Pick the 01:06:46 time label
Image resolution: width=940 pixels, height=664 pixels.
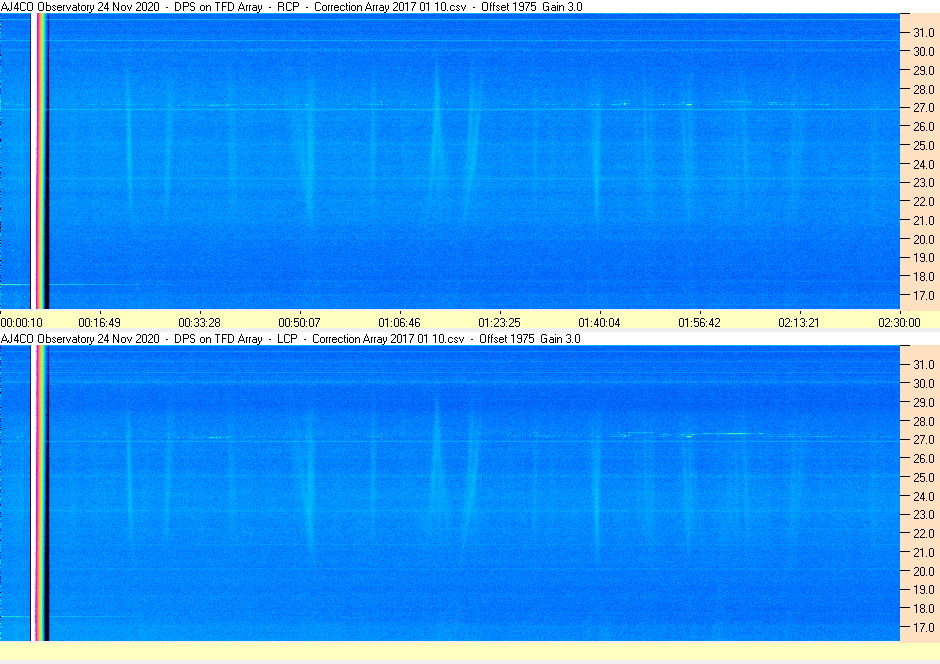(x=399, y=322)
